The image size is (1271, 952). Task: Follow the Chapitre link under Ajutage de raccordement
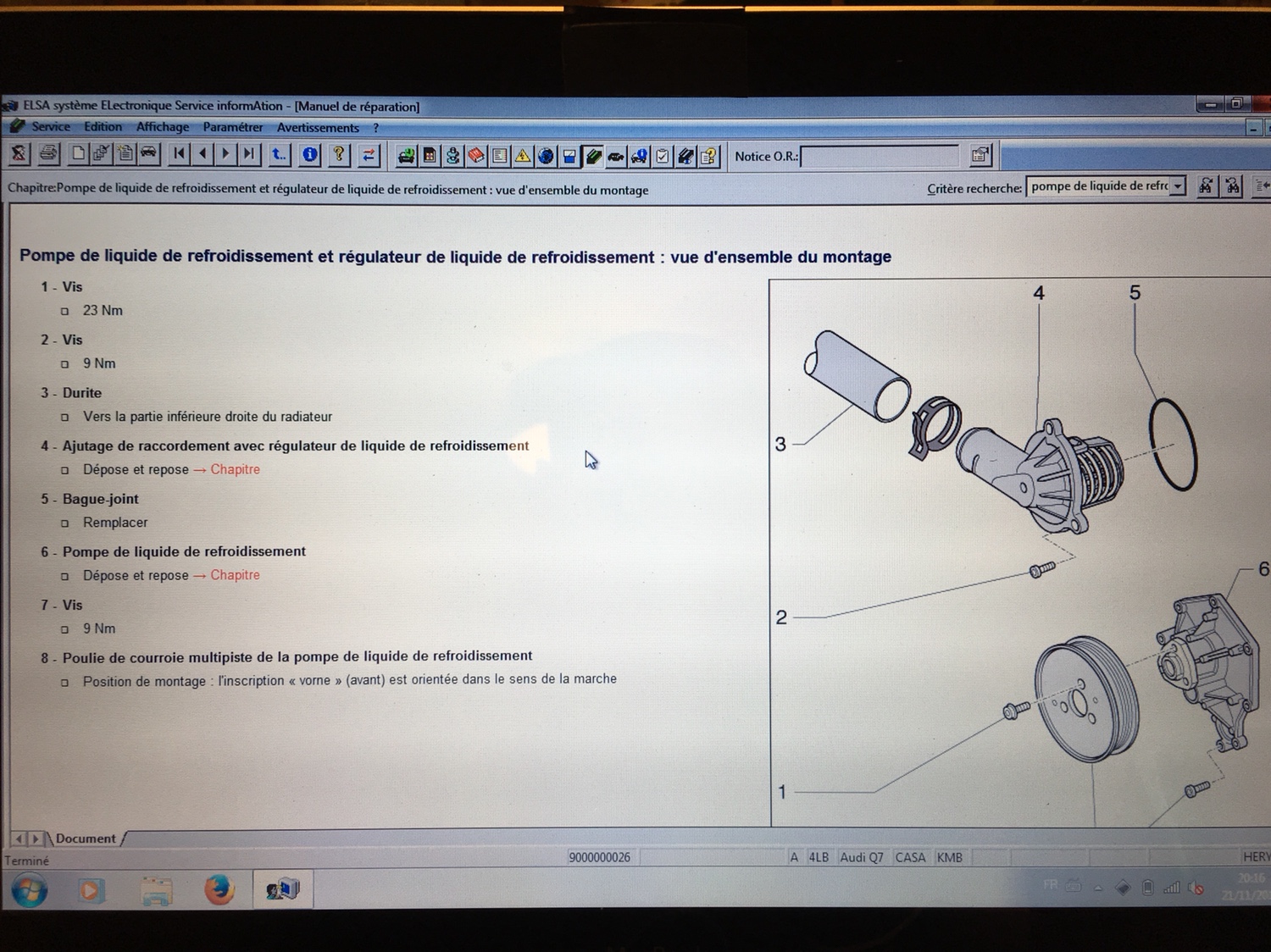[x=235, y=469]
